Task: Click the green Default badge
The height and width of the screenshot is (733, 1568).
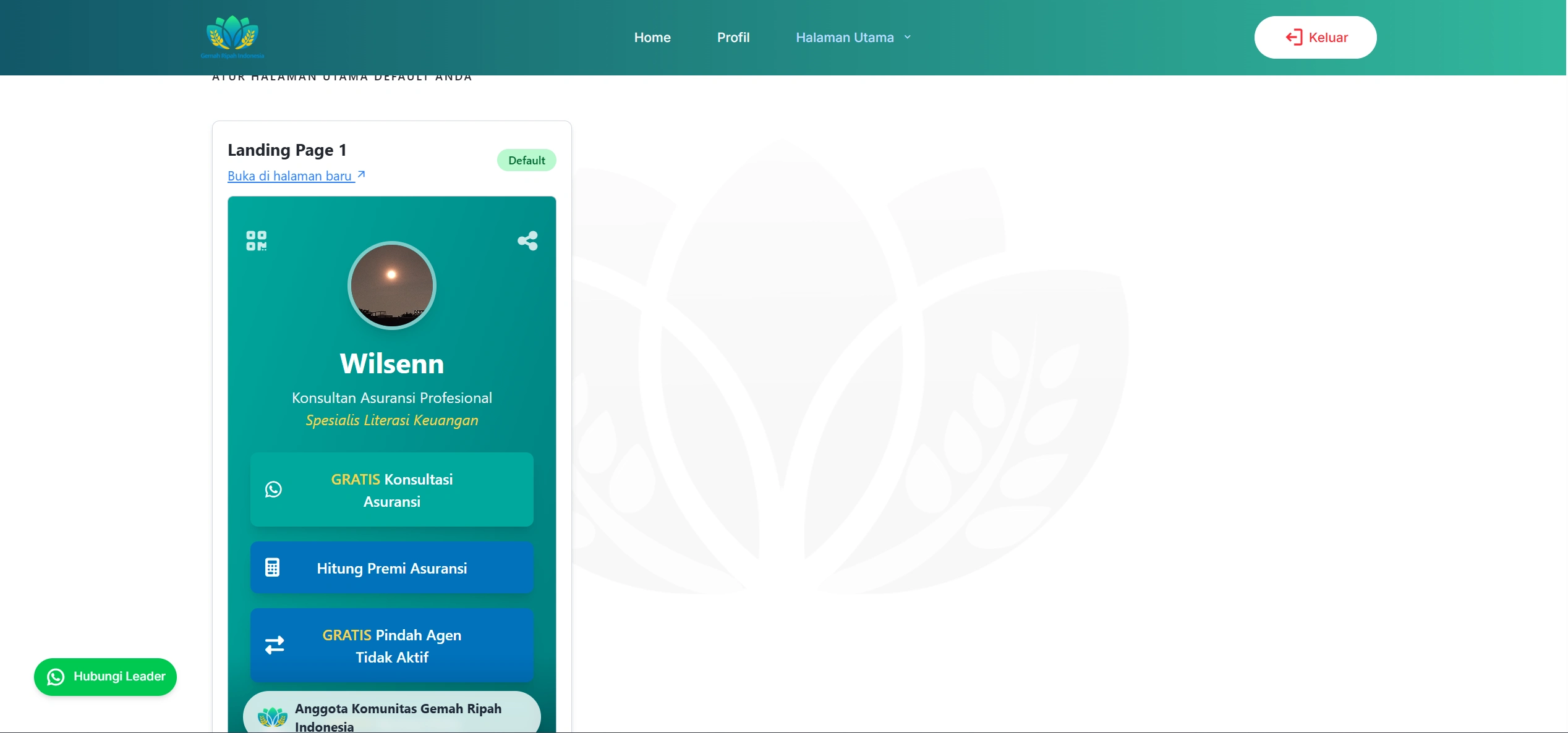Action: tap(526, 161)
